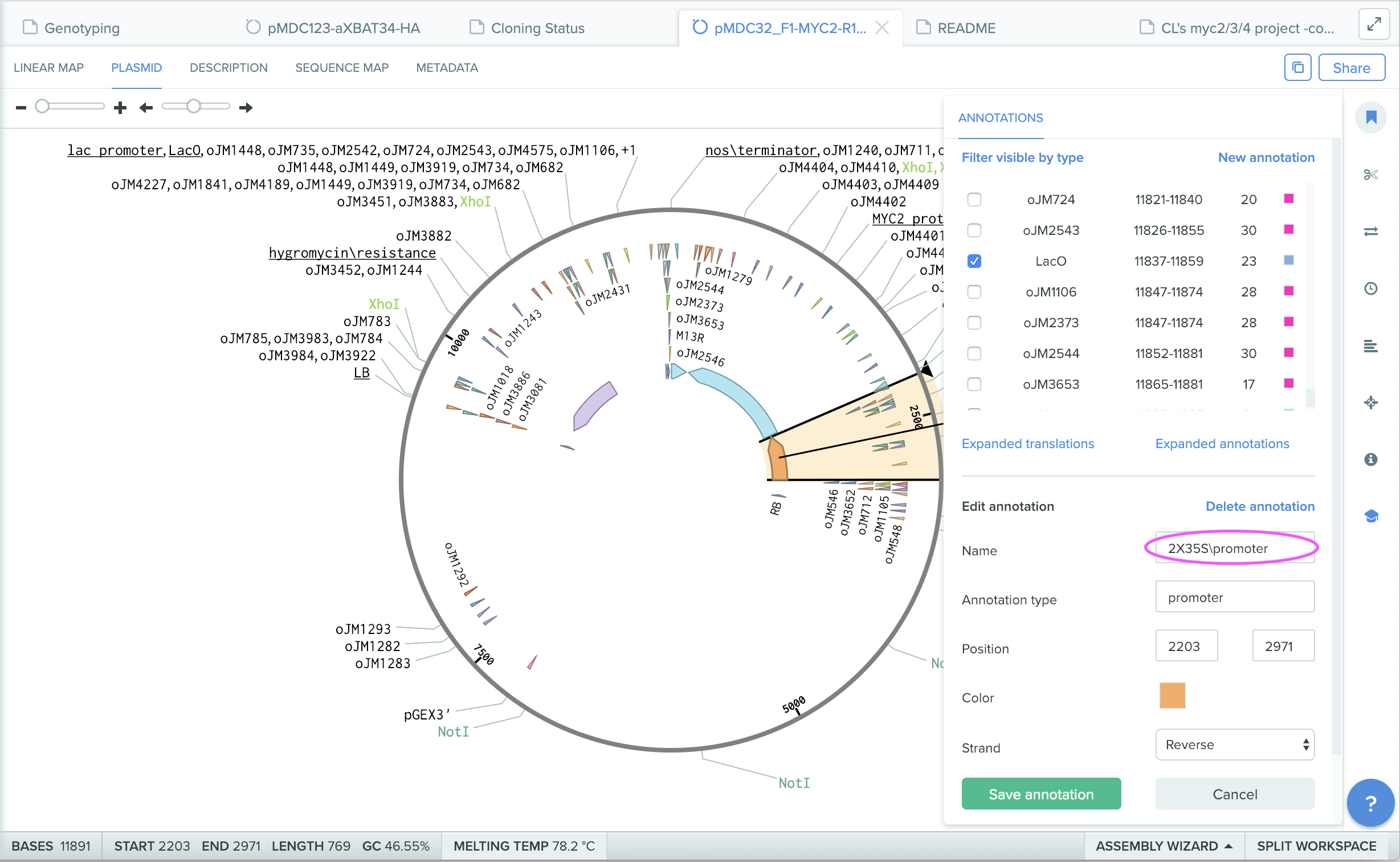Screen dimensions: 1400x862
Task: Expand workspace with the fullscreen arrows icon
Action: pos(1374,25)
